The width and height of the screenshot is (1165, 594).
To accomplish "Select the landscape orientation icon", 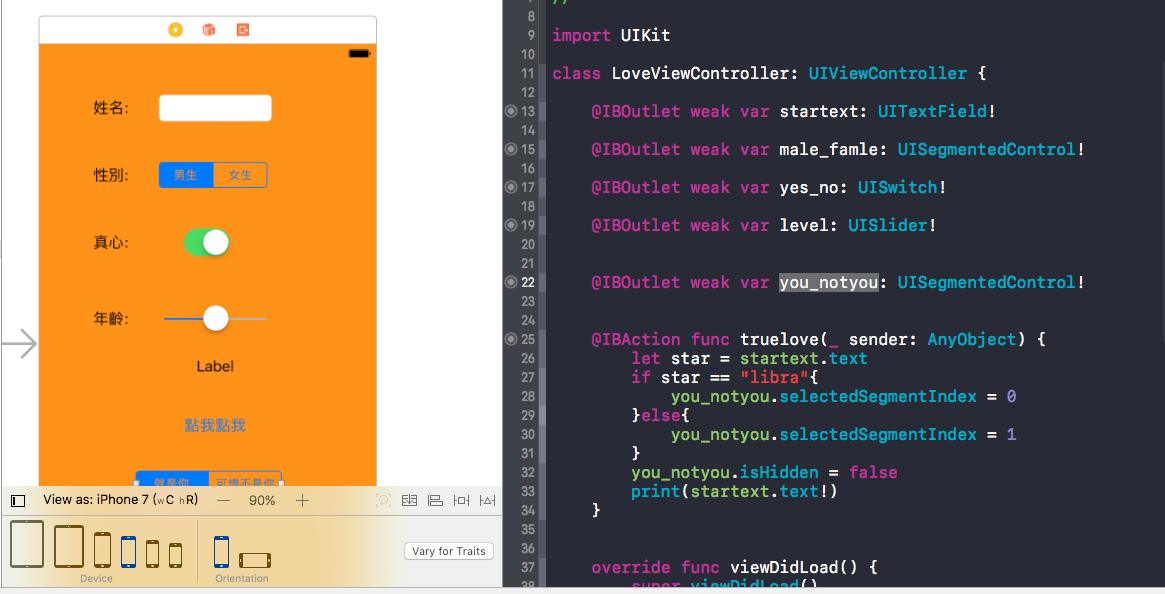I will click(255, 561).
